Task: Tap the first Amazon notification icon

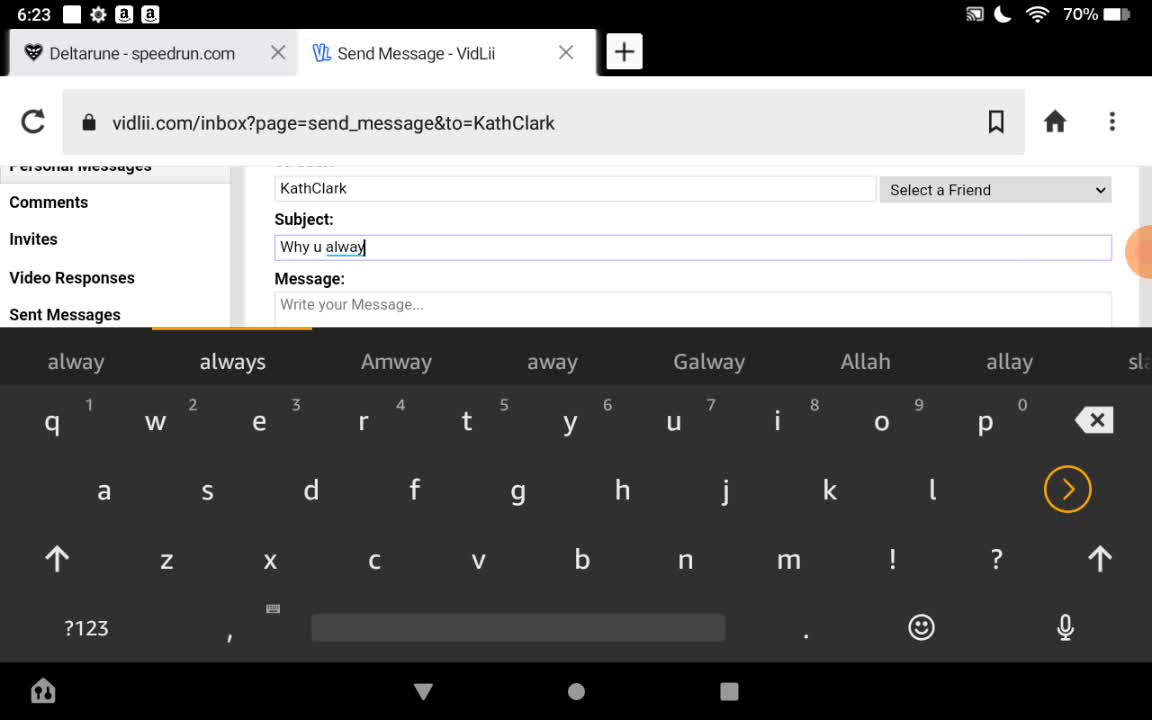Action: pyautogui.click(x=124, y=14)
